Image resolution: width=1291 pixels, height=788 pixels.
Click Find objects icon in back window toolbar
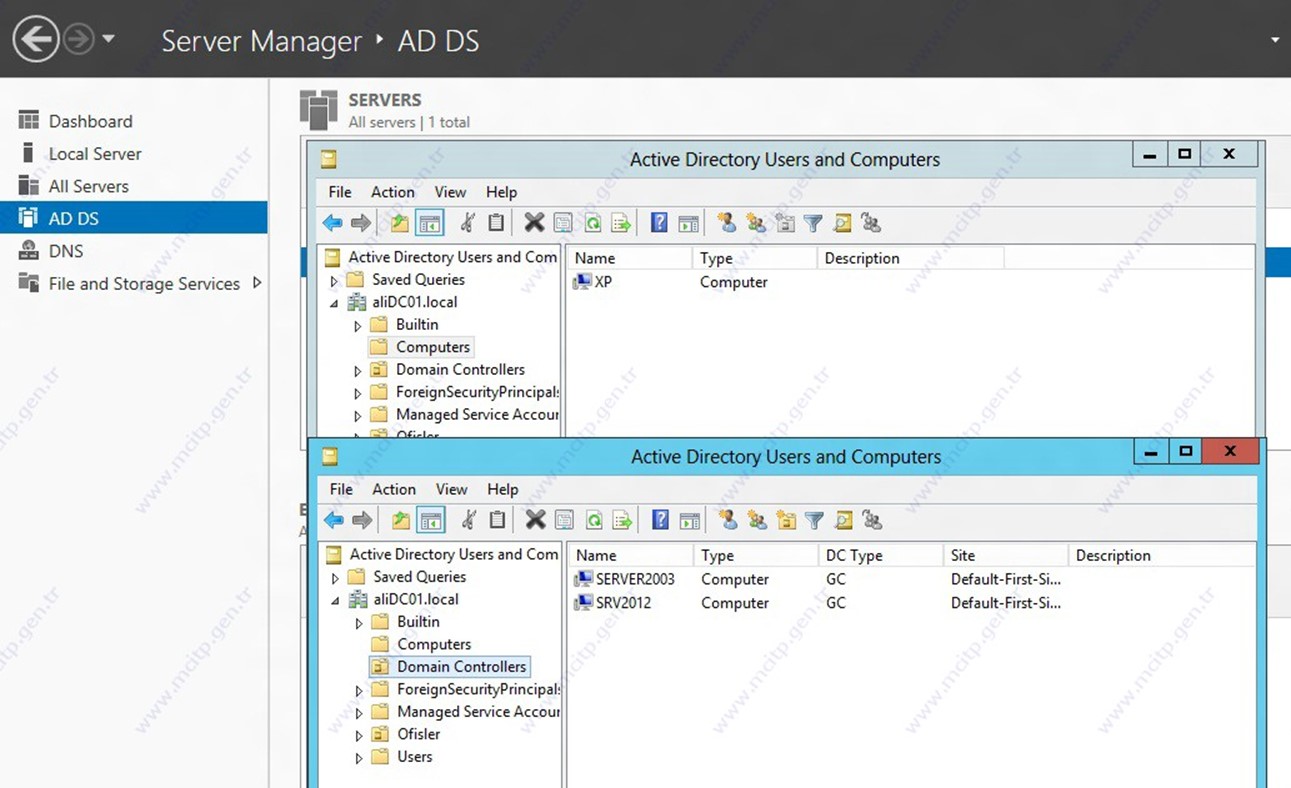[x=842, y=223]
